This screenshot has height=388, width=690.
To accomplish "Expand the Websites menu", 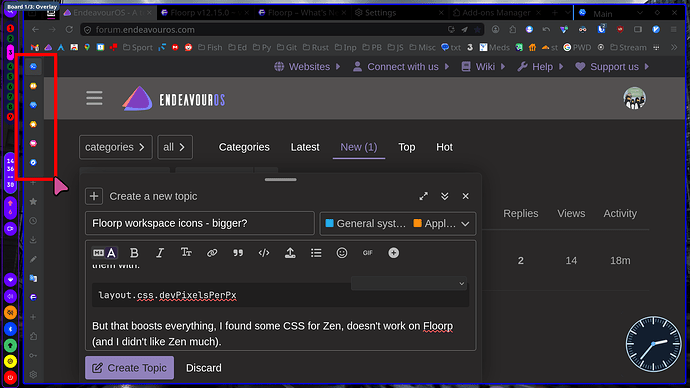I will coord(307,67).
